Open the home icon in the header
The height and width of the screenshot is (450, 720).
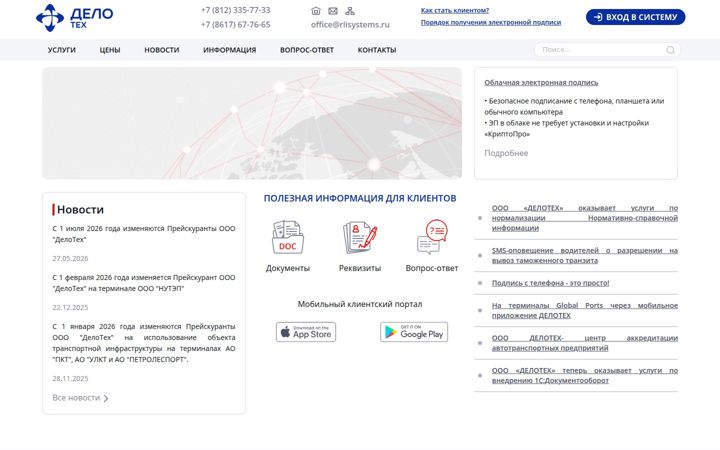pos(315,11)
